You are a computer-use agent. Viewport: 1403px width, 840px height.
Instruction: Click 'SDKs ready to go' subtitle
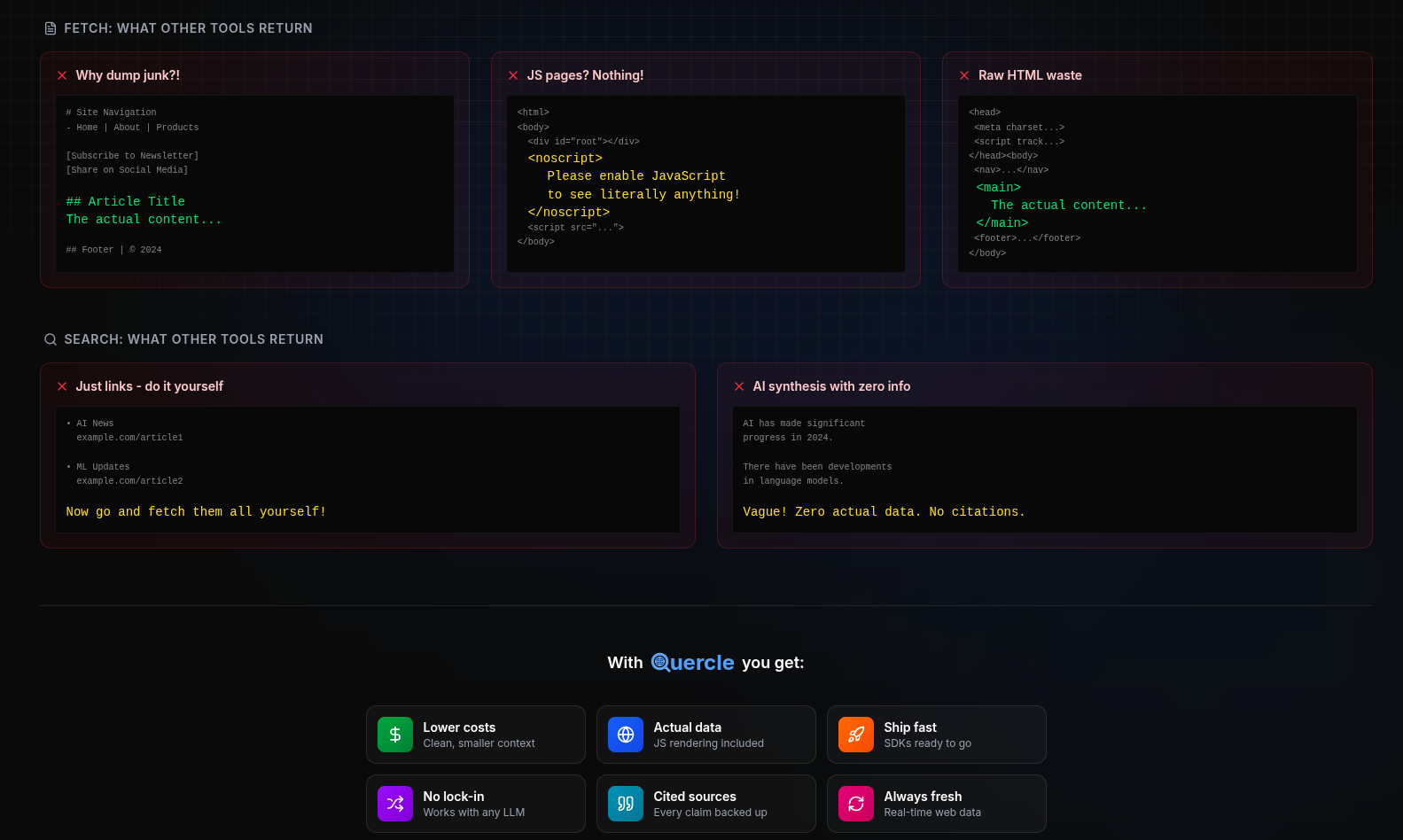(927, 743)
